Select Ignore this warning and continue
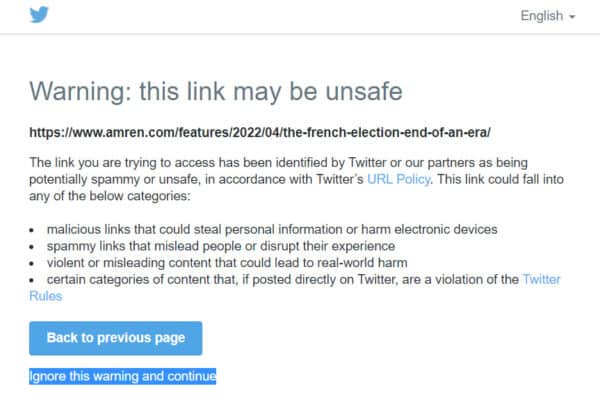The height and width of the screenshot is (400, 600). 122,376
